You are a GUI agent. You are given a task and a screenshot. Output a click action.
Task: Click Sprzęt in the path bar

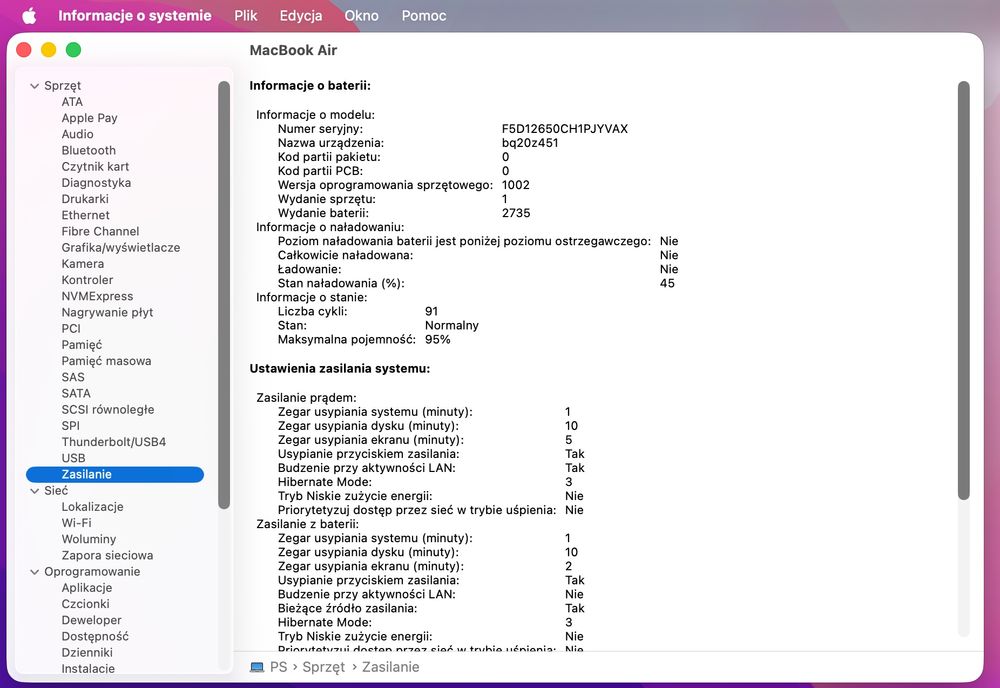pos(323,667)
